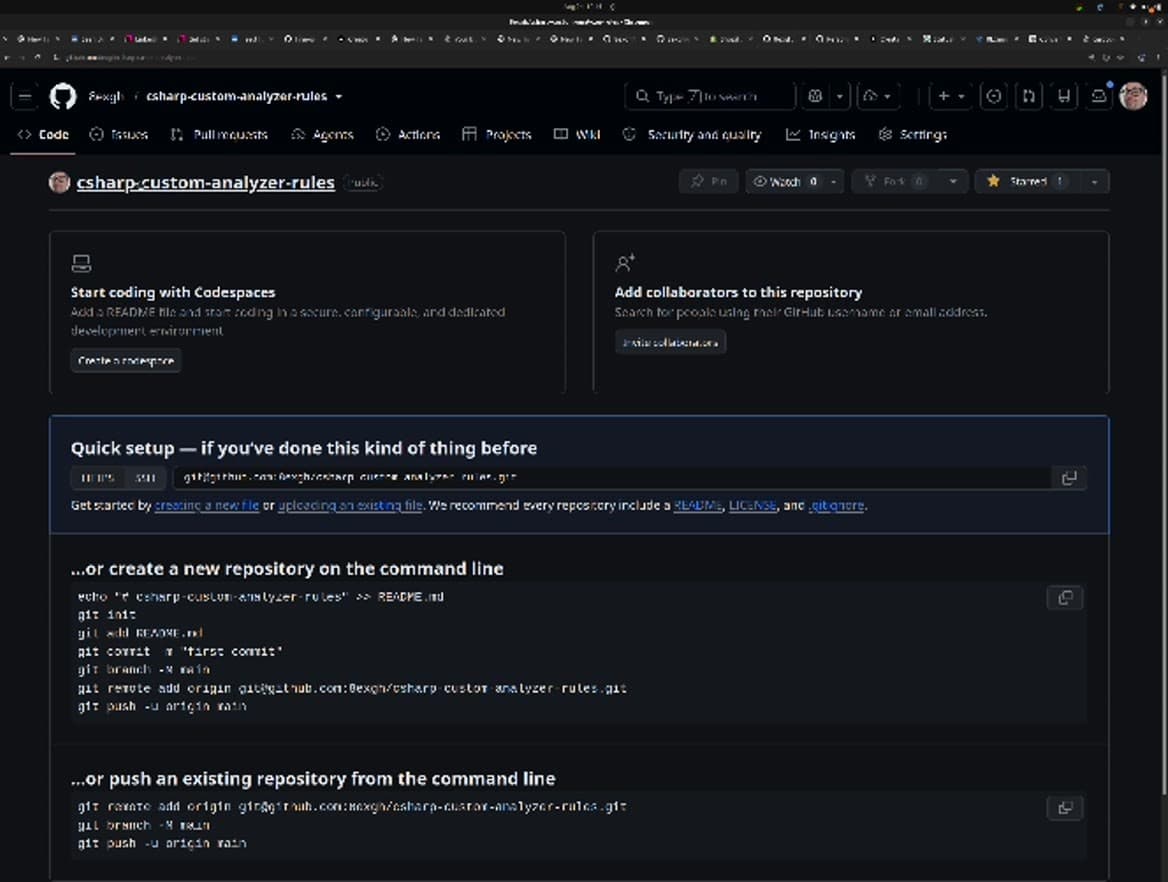
Task: Click the README link
Action: [698, 505]
